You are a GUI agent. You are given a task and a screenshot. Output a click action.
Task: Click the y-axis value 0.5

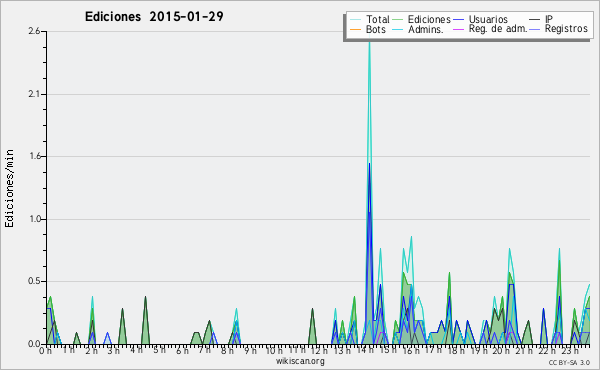(34, 282)
